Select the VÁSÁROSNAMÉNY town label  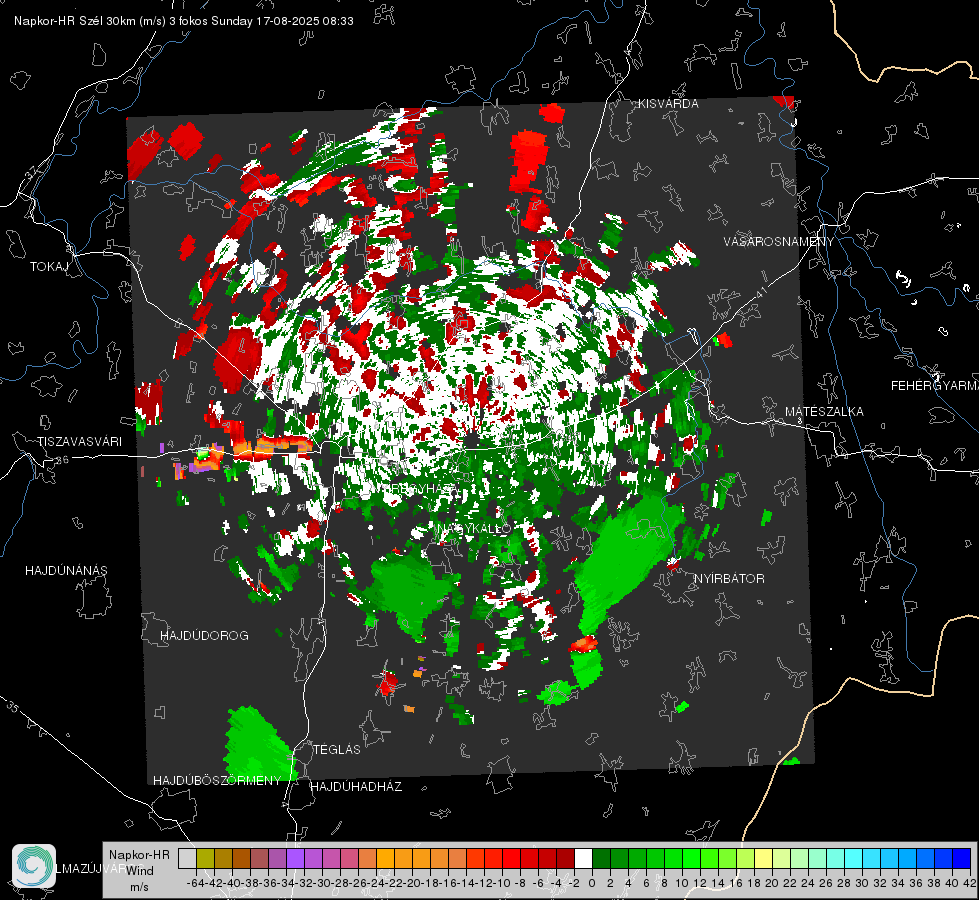tap(779, 241)
